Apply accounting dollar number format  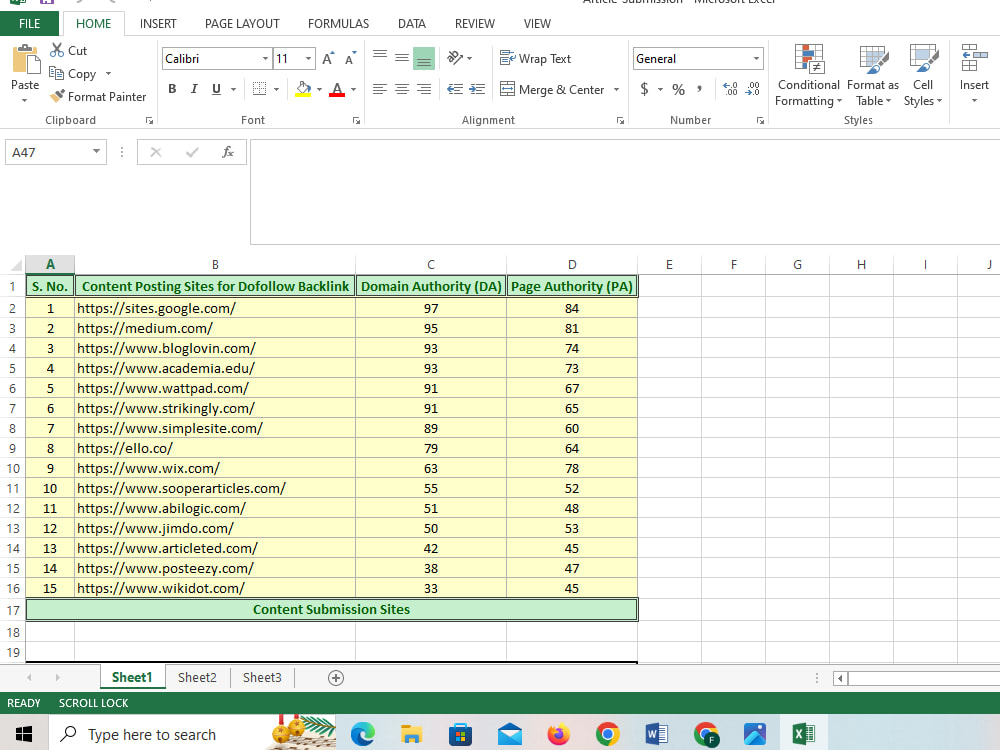click(x=644, y=89)
